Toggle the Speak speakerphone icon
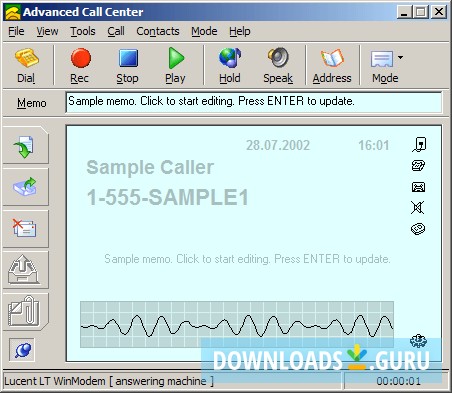The image size is (452, 393). point(278,58)
